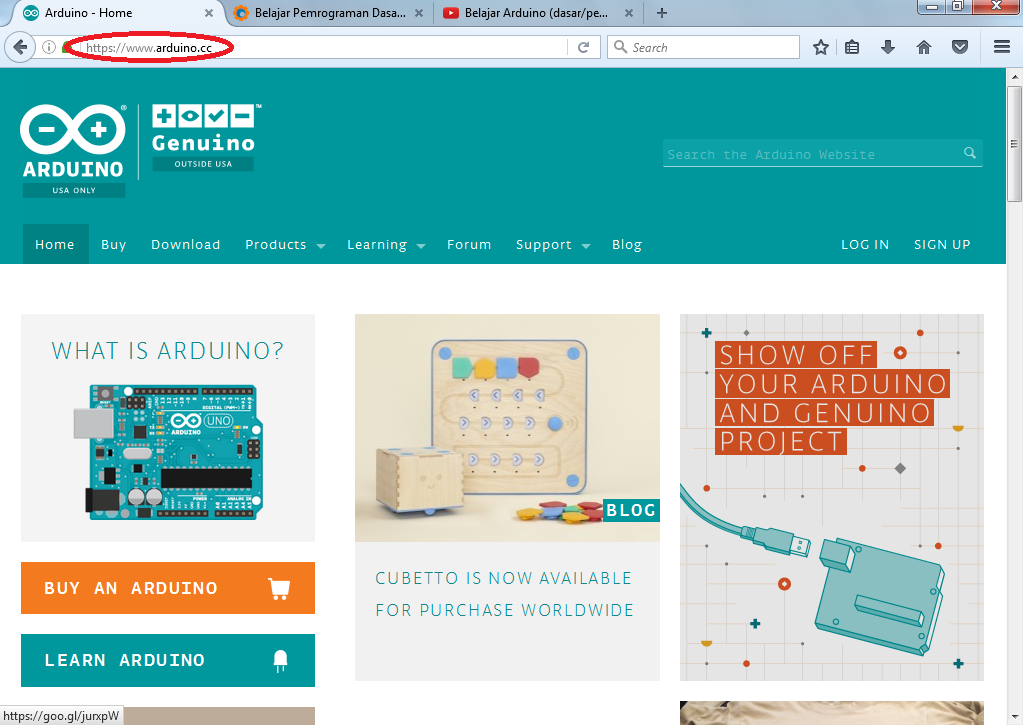Open the Download page from navigation

[186, 244]
